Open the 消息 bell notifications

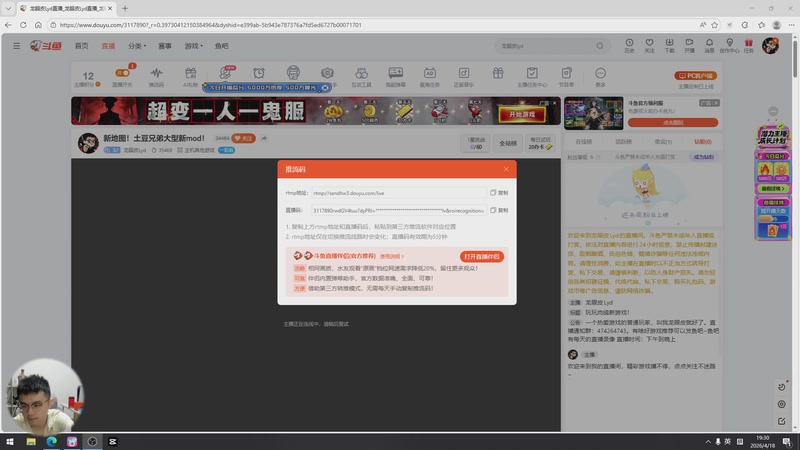(709, 46)
